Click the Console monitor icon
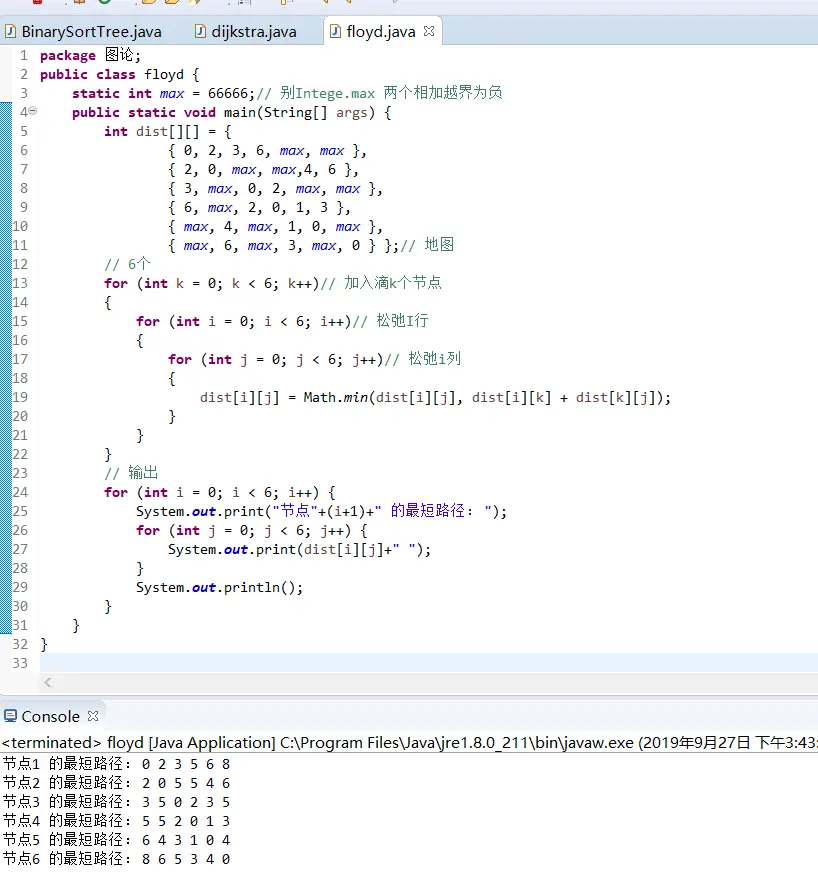Screen dimensions: 818x879 coord(10,716)
